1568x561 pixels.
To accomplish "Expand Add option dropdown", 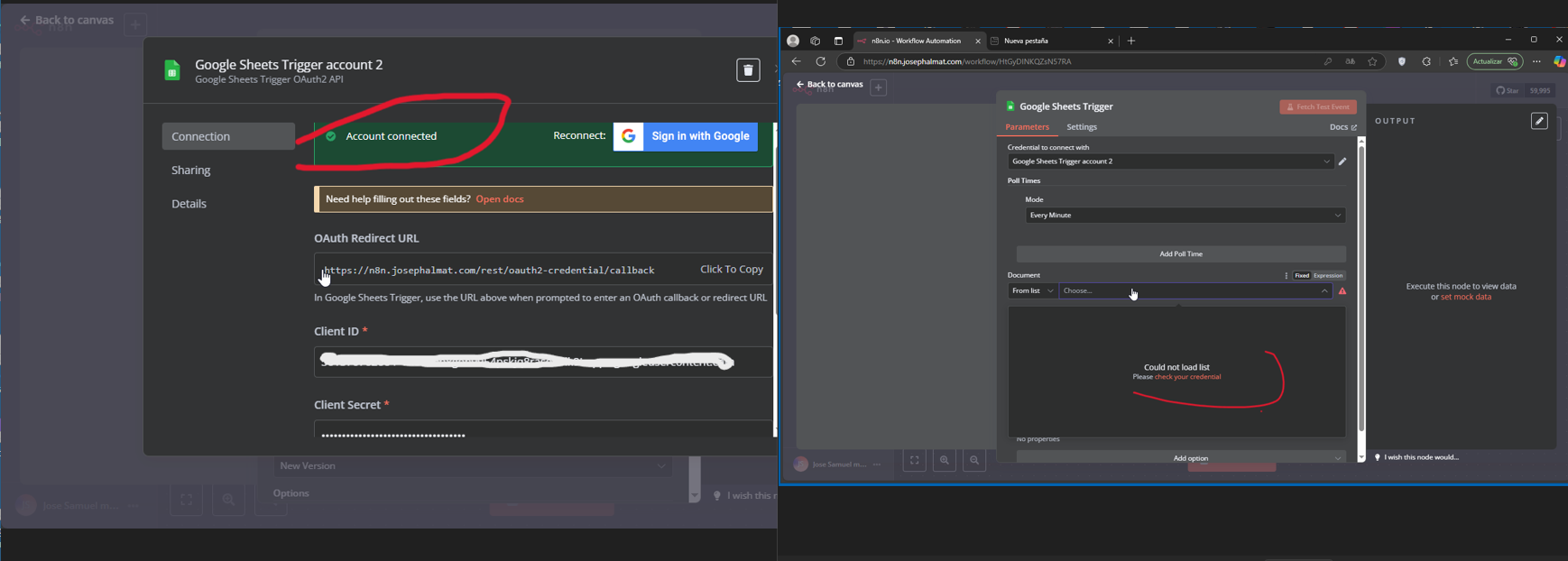I will click(x=1181, y=457).
